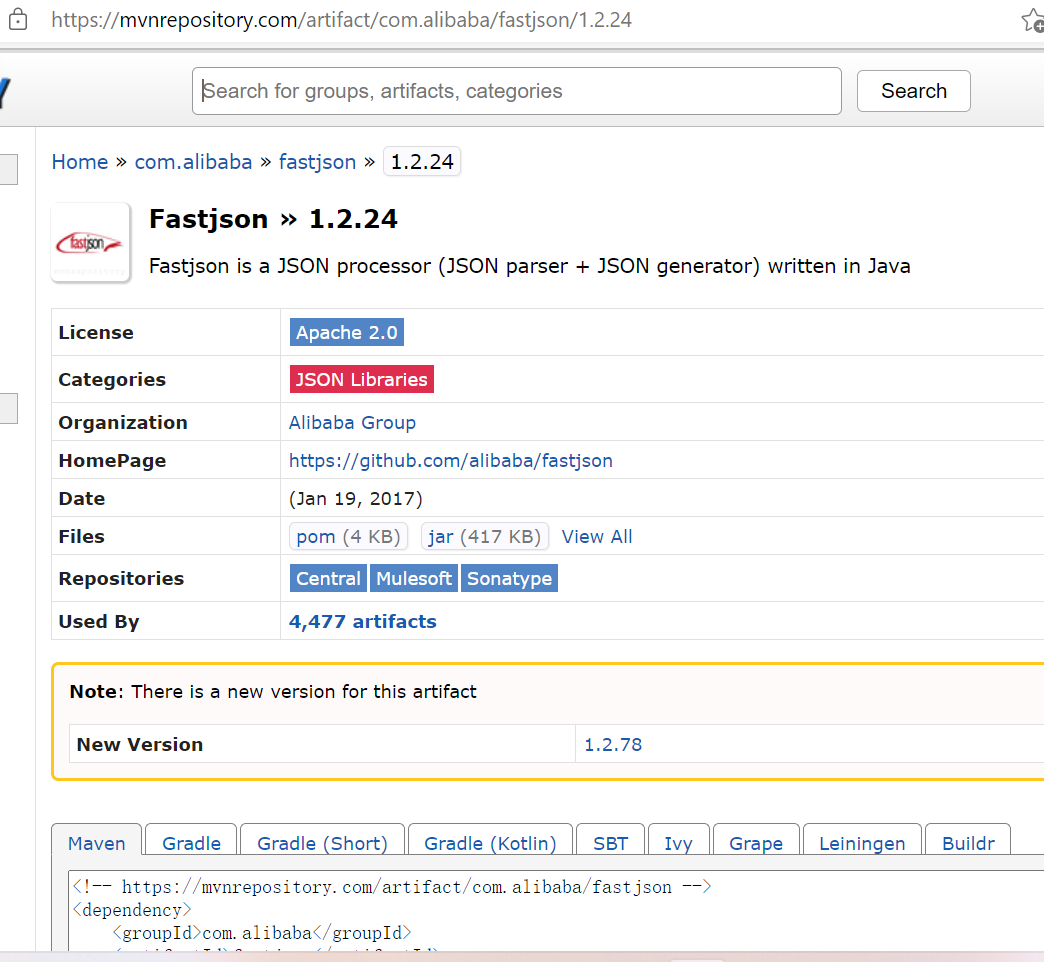Screen dimensions: 1044x962
Task: Click the site security lock icon
Action: [x=18, y=19]
